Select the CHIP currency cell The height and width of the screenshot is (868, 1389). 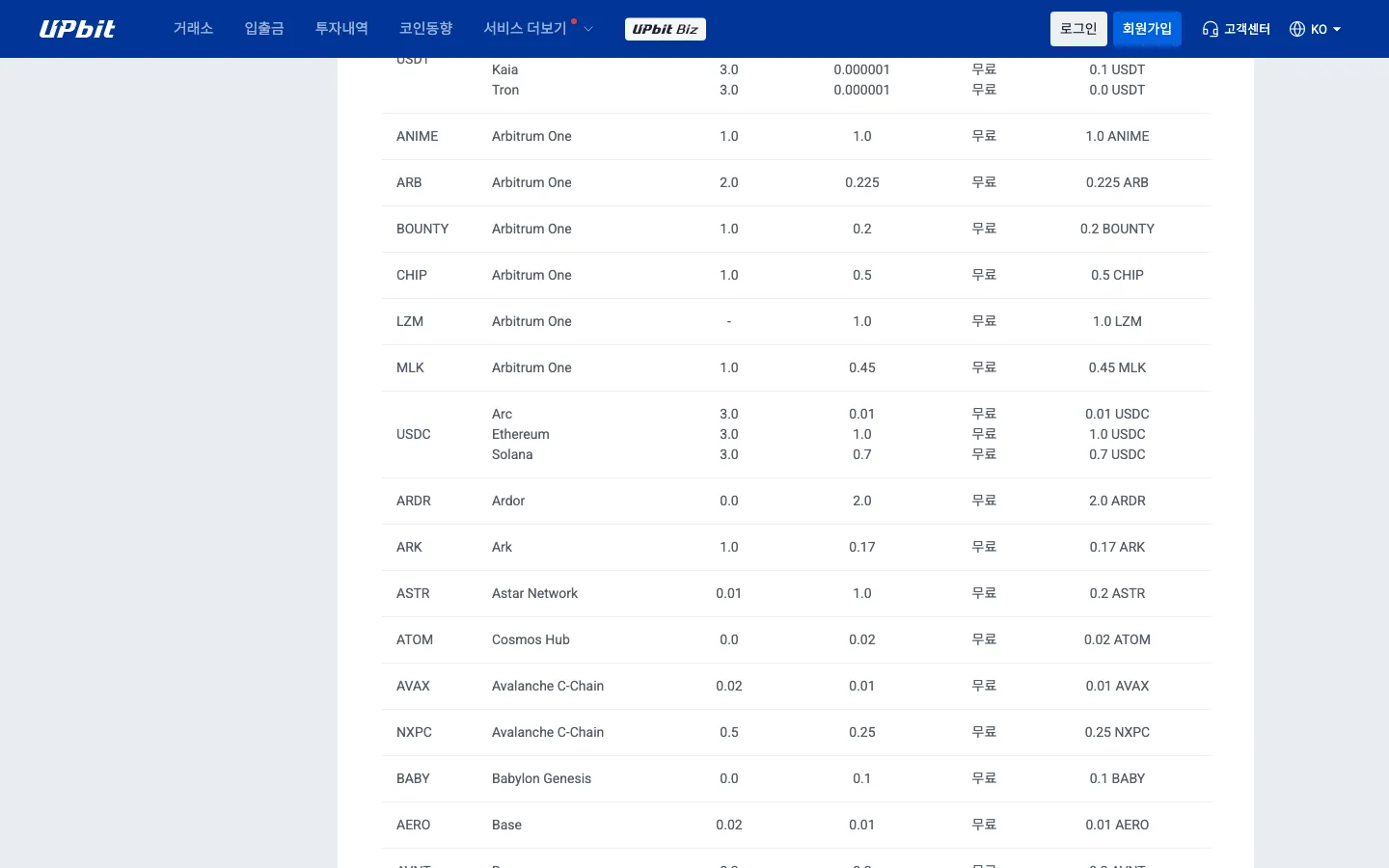click(412, 275)
